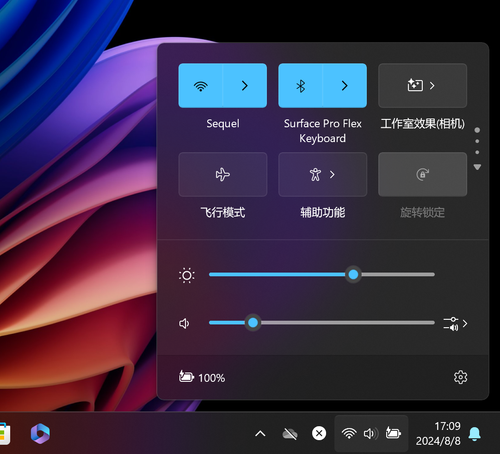Open sound output mixer settings icon

pos(455,324)
